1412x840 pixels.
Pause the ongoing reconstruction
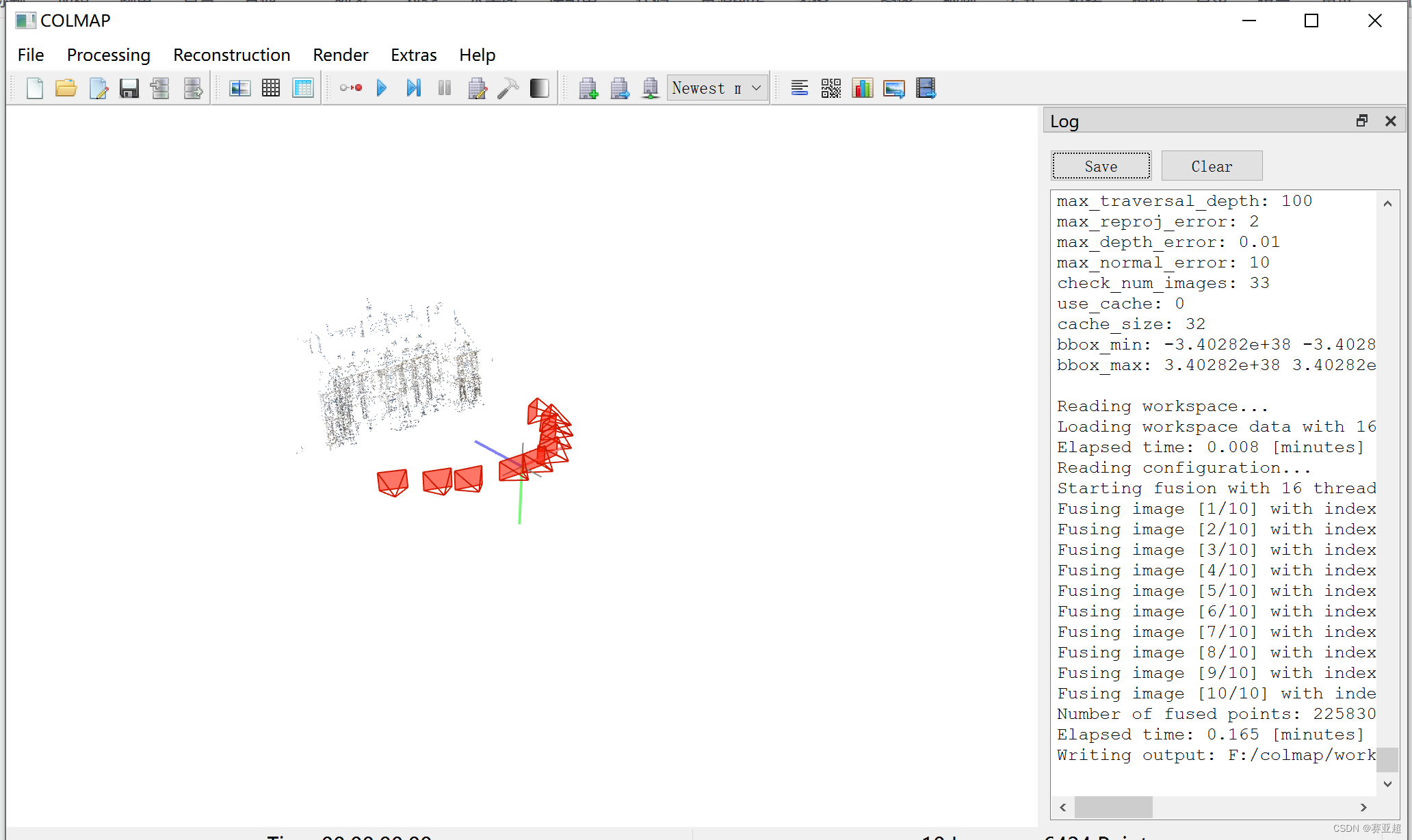[x=444, y=88]
